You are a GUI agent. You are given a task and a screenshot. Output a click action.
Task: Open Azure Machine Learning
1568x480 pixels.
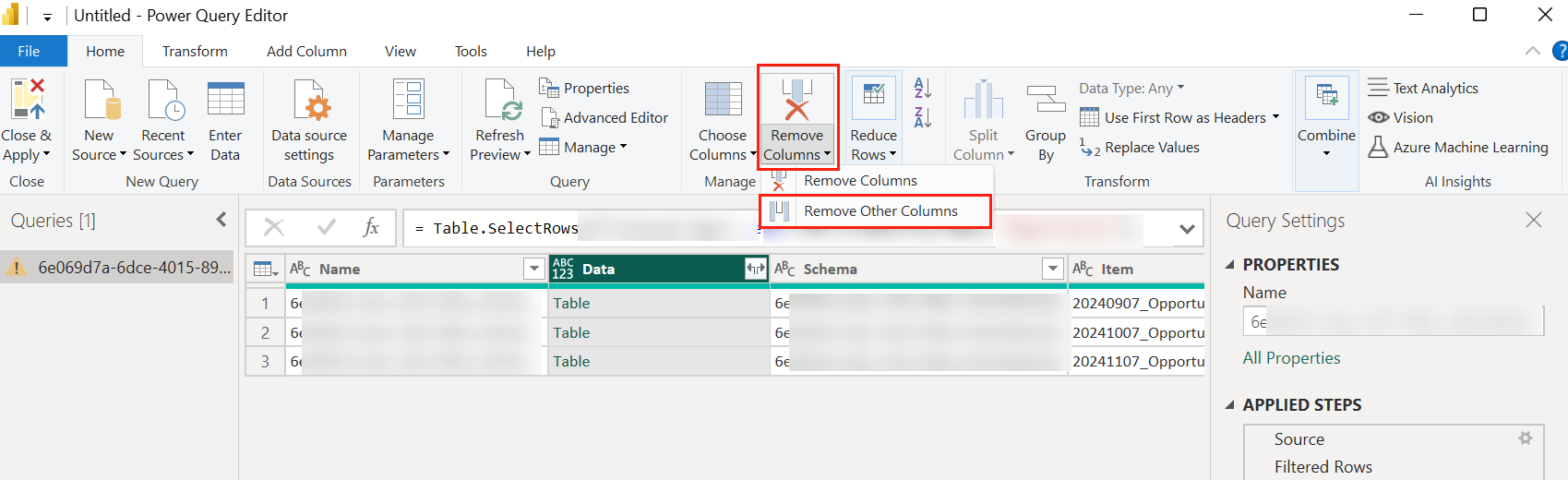click(x=1458, y=148)
